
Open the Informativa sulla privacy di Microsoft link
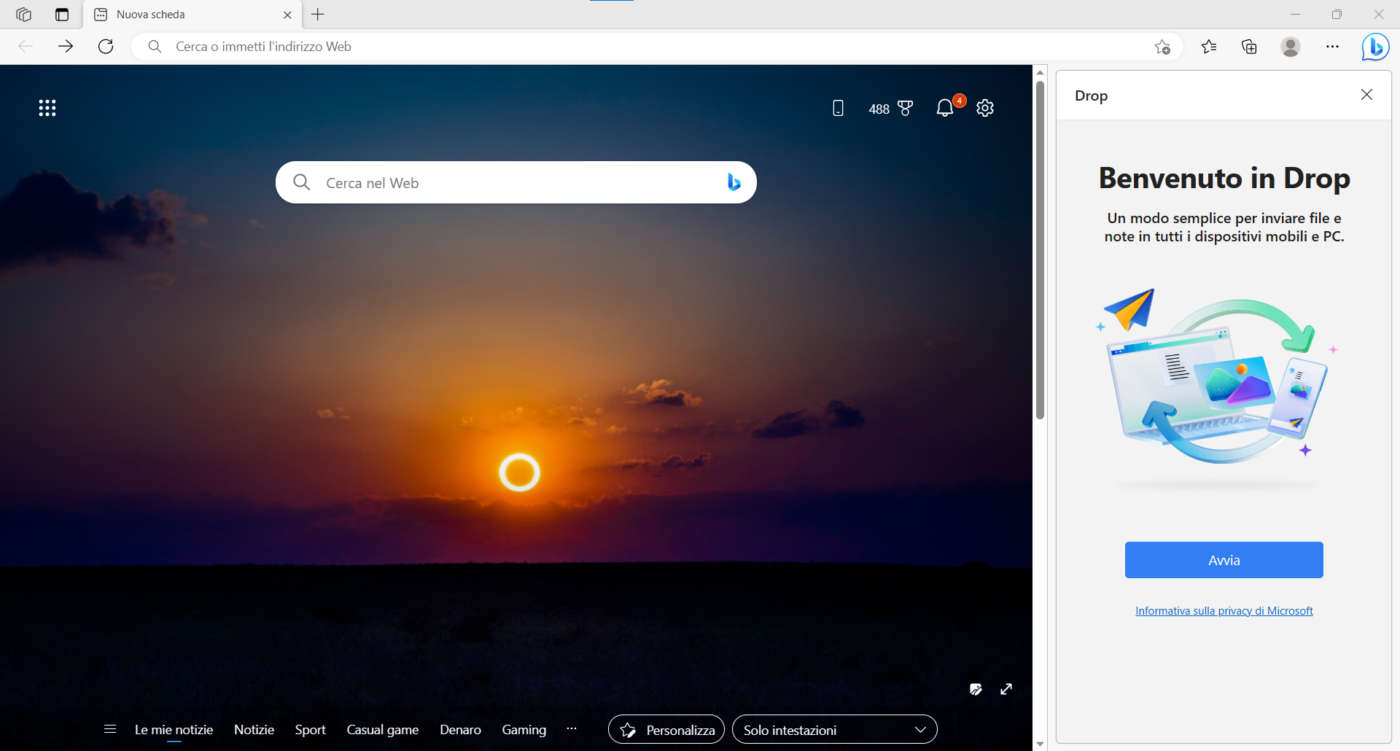click(1223, 610)
